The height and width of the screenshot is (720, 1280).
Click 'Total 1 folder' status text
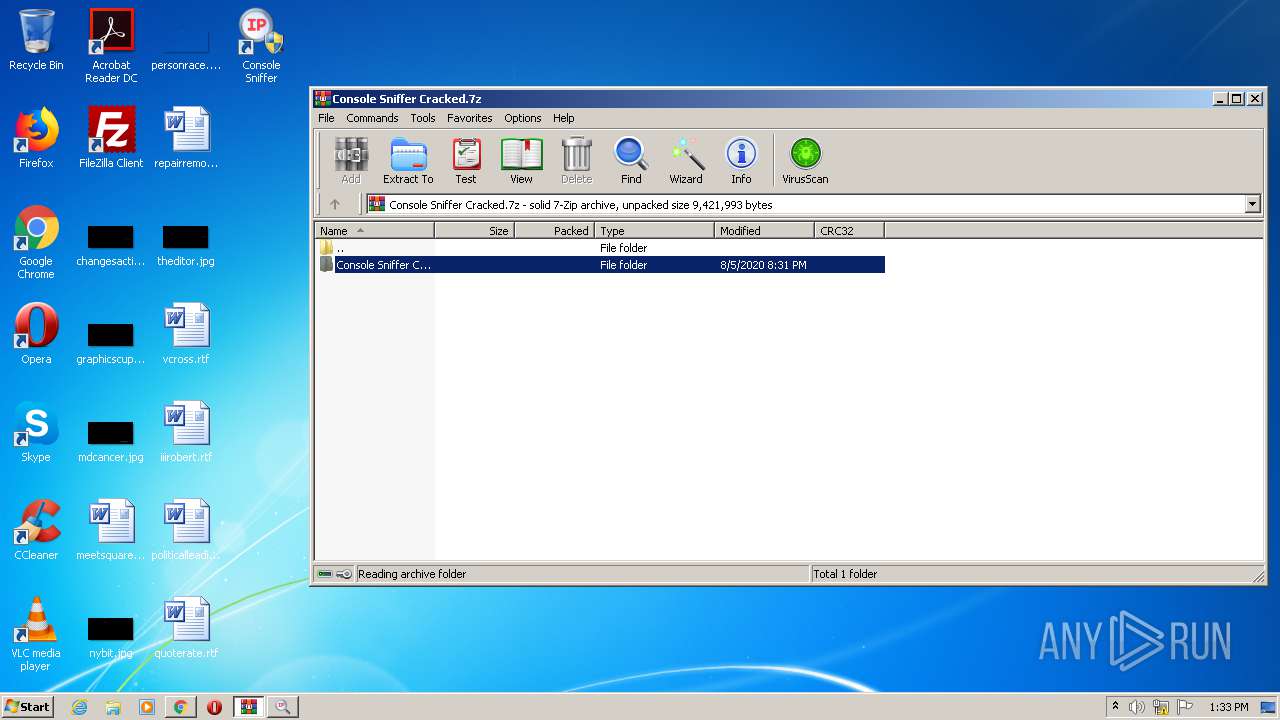tap(845, 574)
